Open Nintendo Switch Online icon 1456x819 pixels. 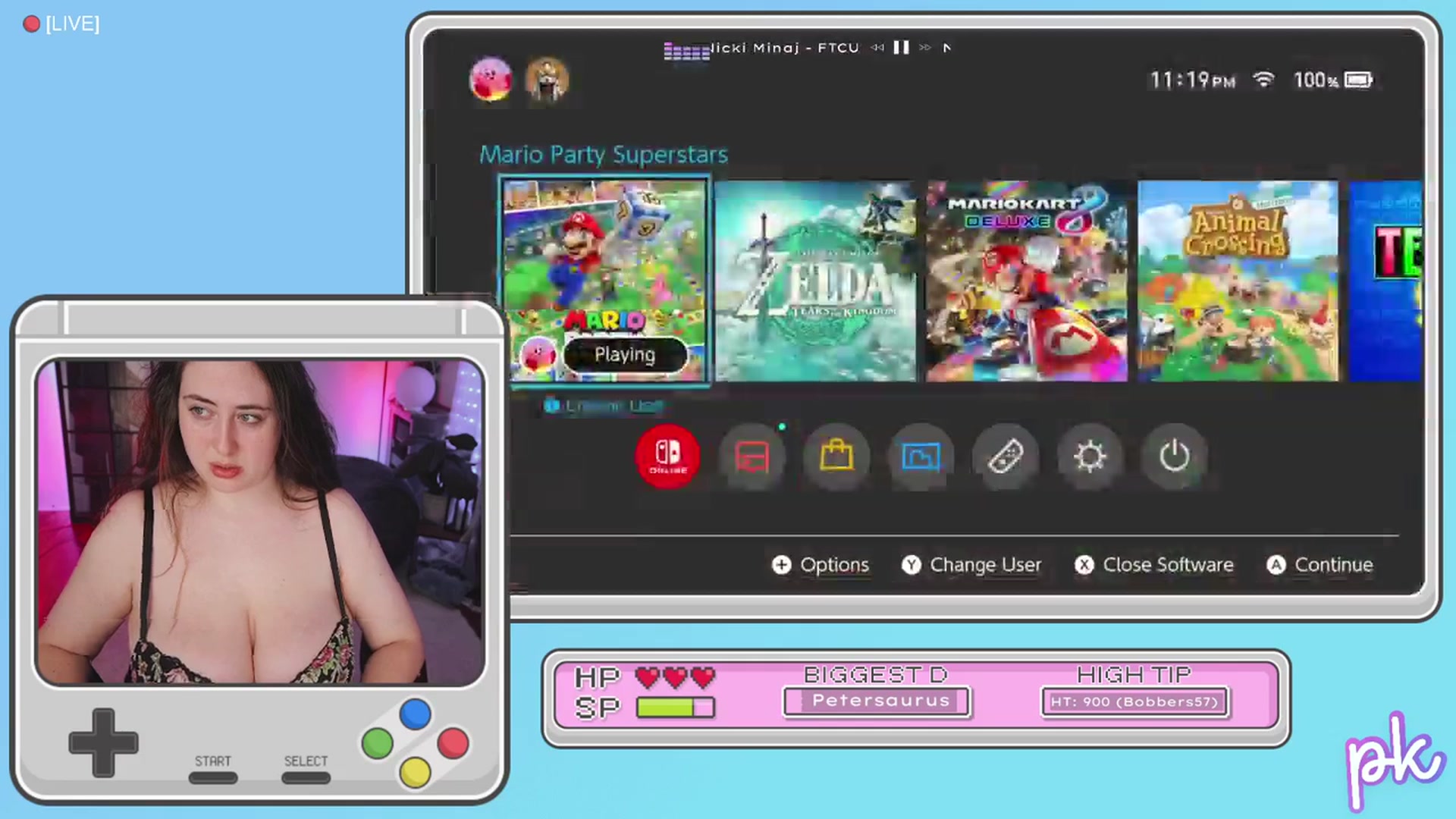point(668,456)
